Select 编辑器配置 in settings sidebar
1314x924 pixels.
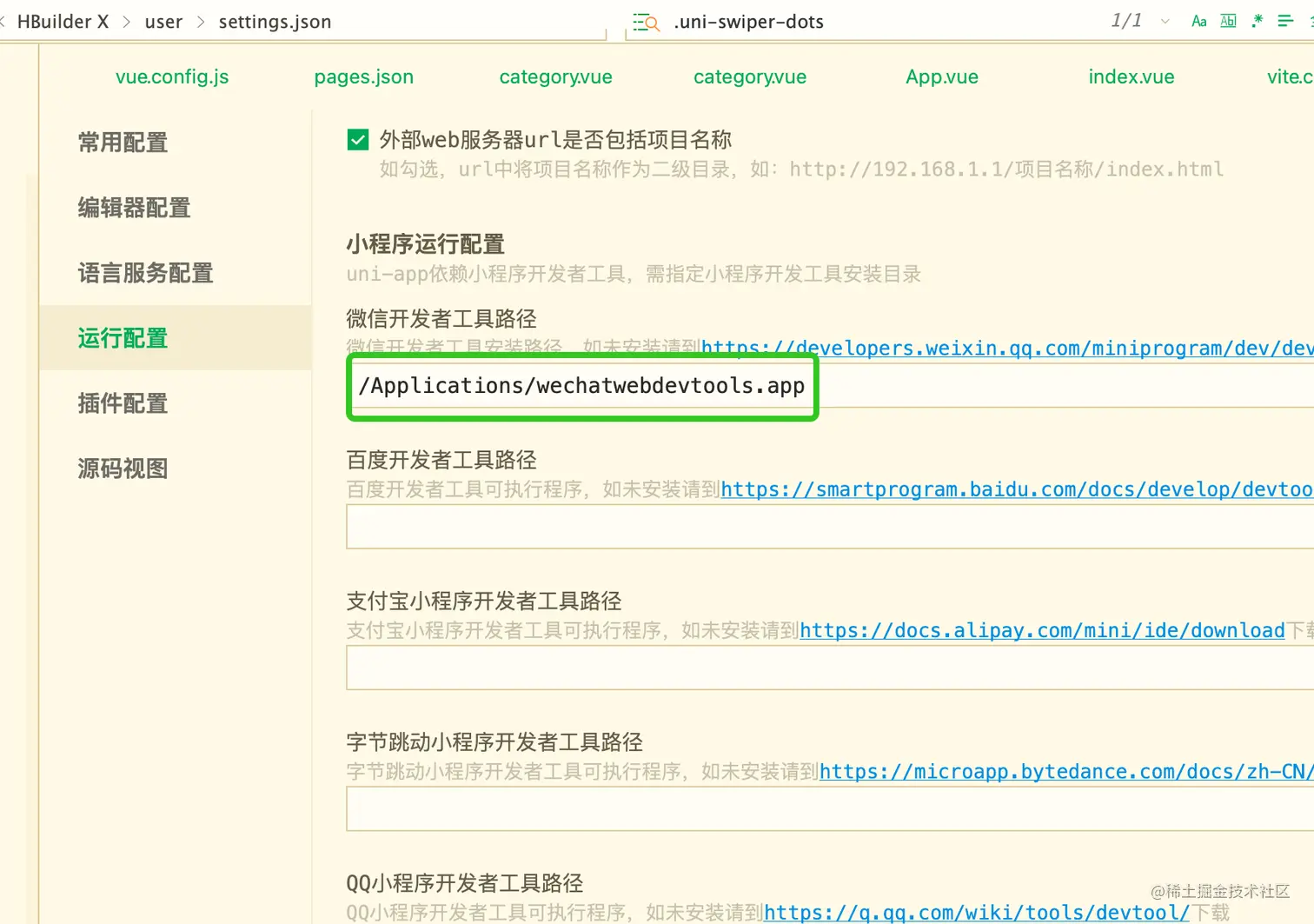tap(134, 208)
